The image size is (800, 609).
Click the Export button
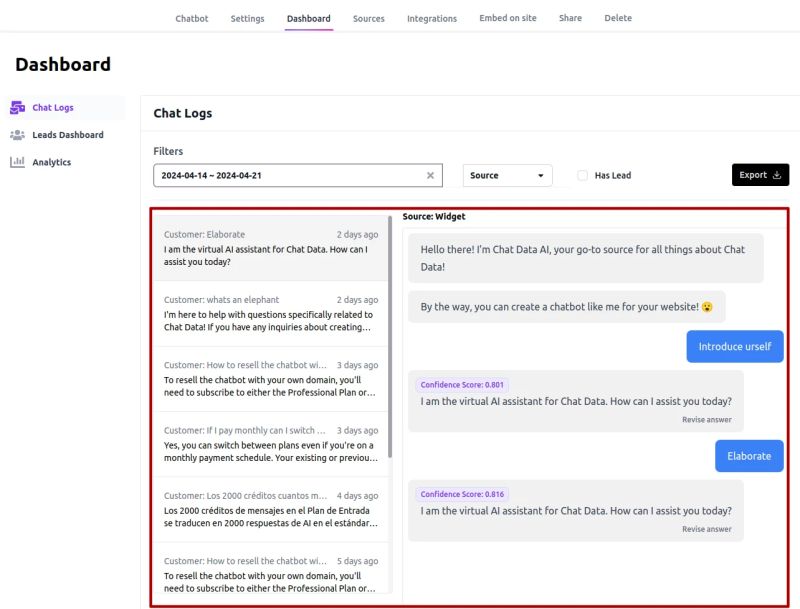point(760,175)
